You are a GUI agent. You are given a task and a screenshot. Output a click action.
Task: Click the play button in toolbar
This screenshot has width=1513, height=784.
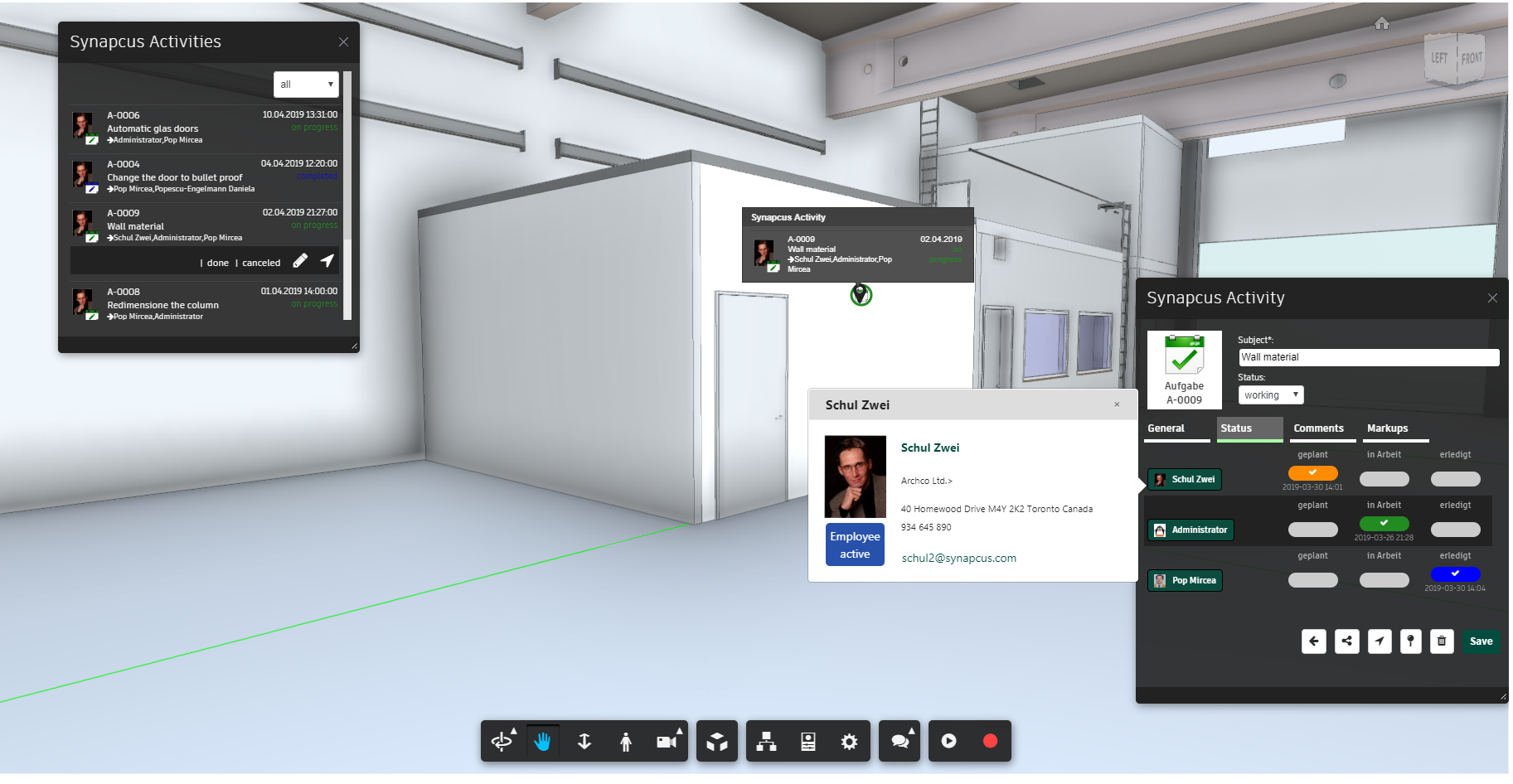(x=949, y=741)
